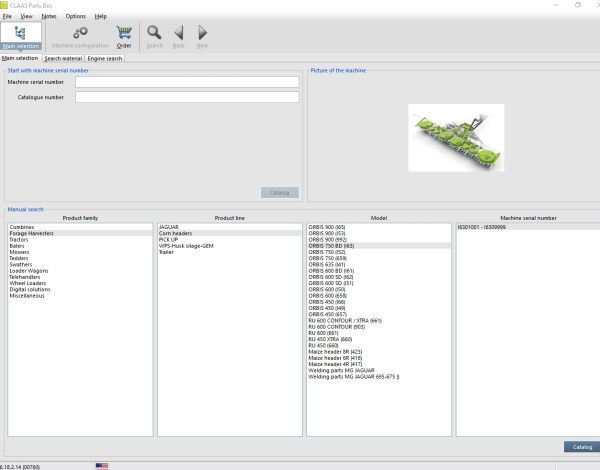Click the Main selection toolbar icon
The image size is (600, 470).
pos(21,37)
